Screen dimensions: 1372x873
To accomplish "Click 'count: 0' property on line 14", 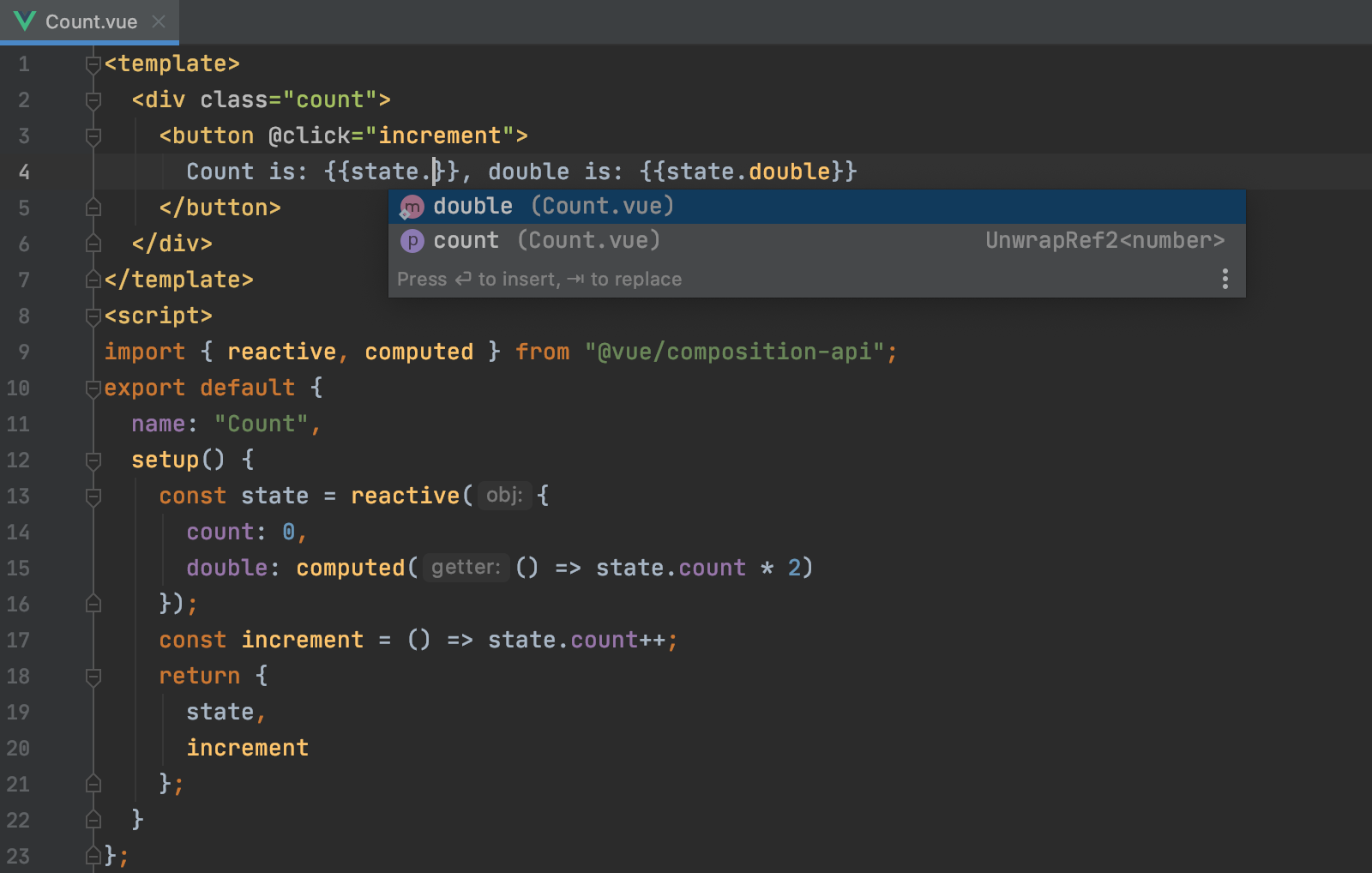I will coord(241,533).
